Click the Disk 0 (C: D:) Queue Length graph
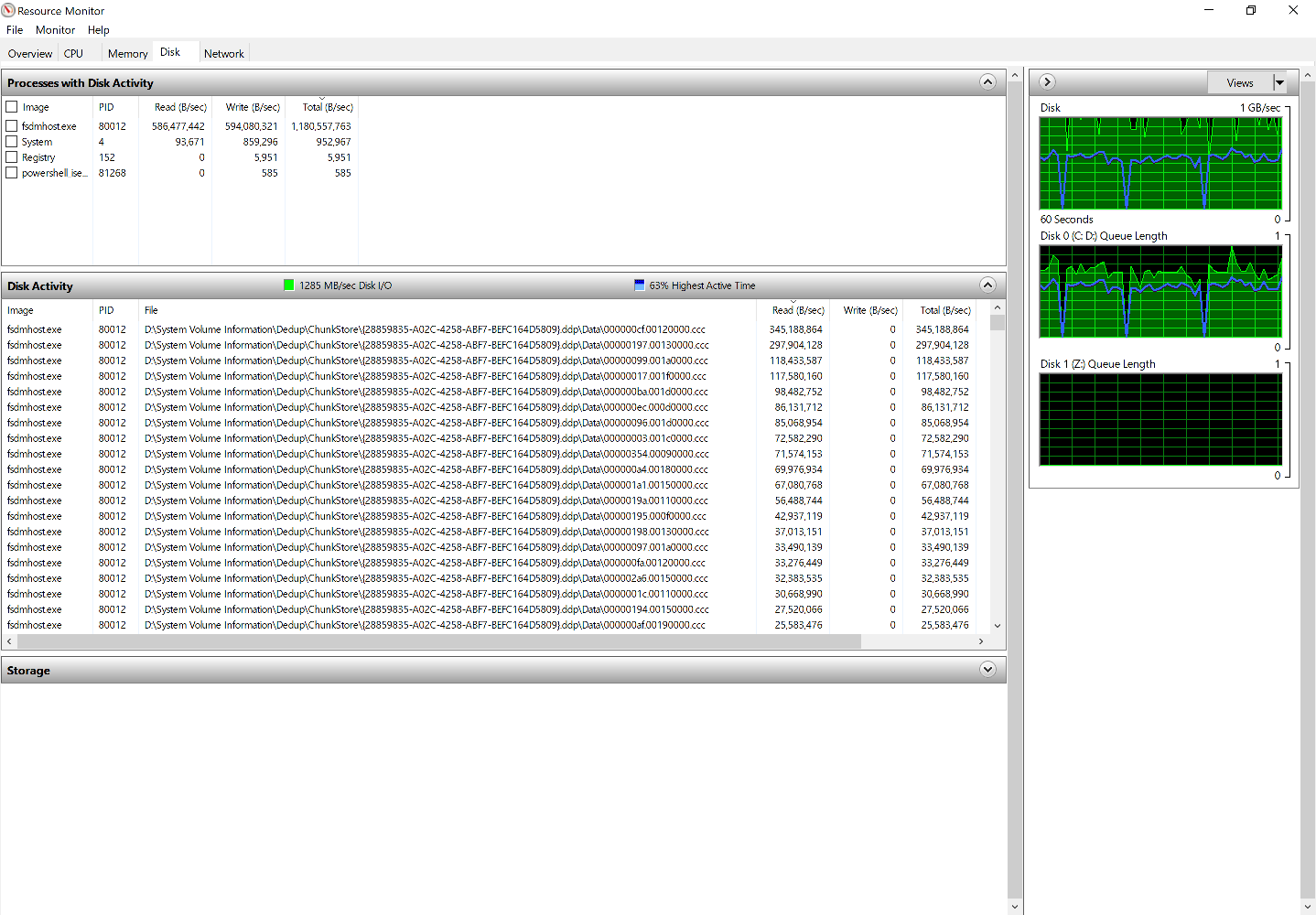 pyautogui.click(x=1160, y=291)
